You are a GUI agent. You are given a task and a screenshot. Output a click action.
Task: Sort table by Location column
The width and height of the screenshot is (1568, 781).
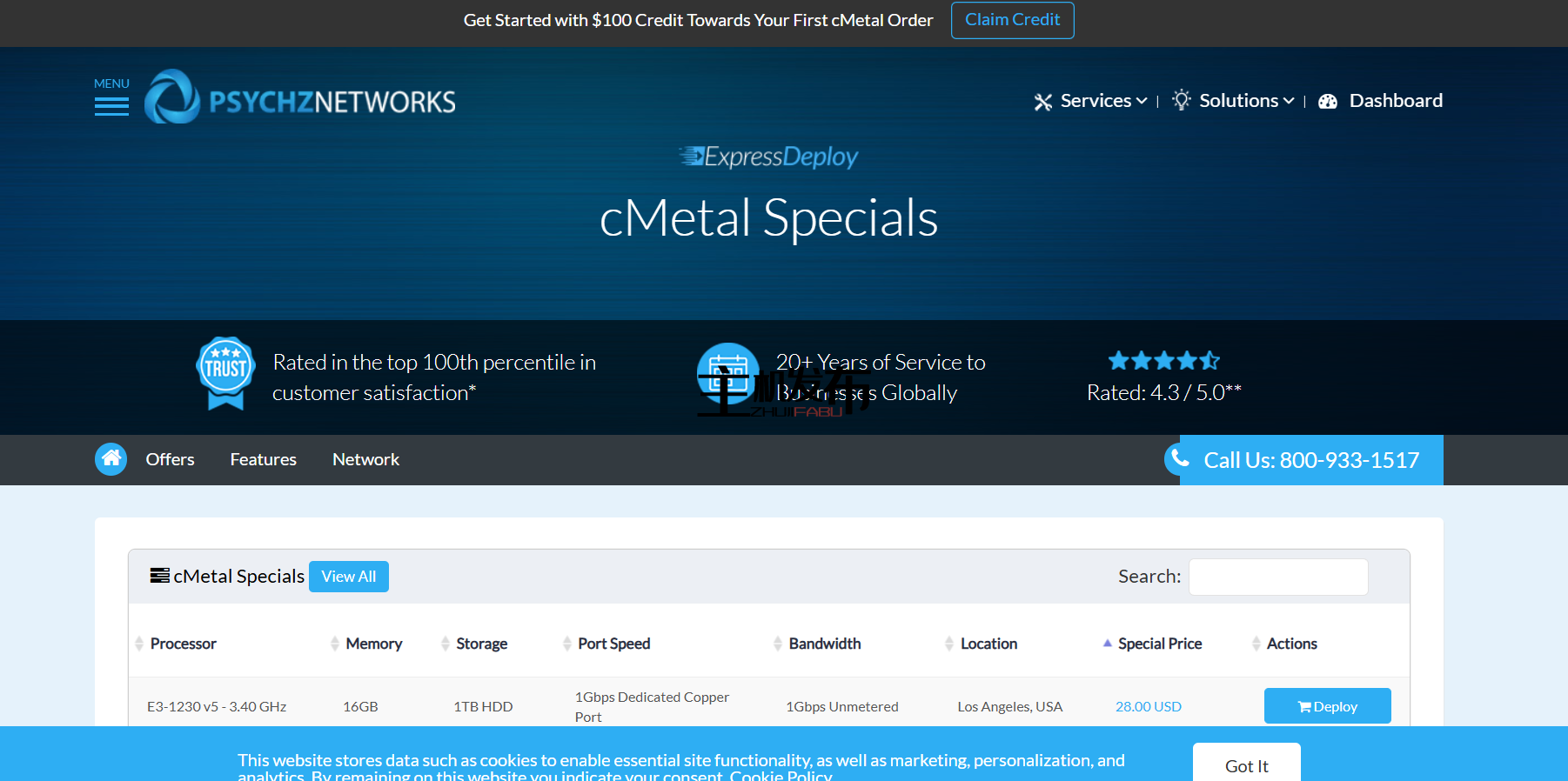pyautogui.click(x=988, y=644)
